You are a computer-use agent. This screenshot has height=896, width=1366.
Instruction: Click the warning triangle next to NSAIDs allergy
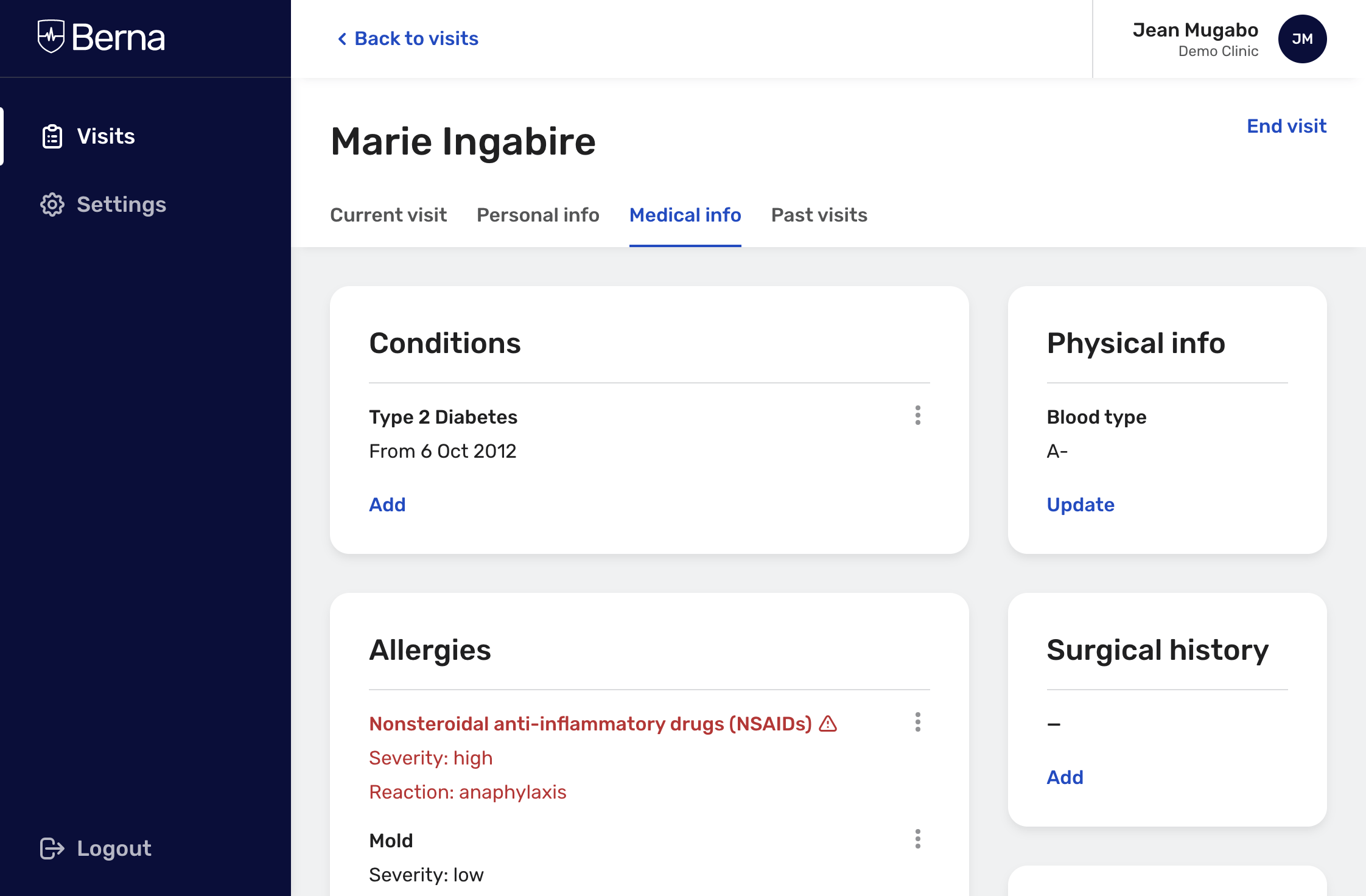point(828,724)
